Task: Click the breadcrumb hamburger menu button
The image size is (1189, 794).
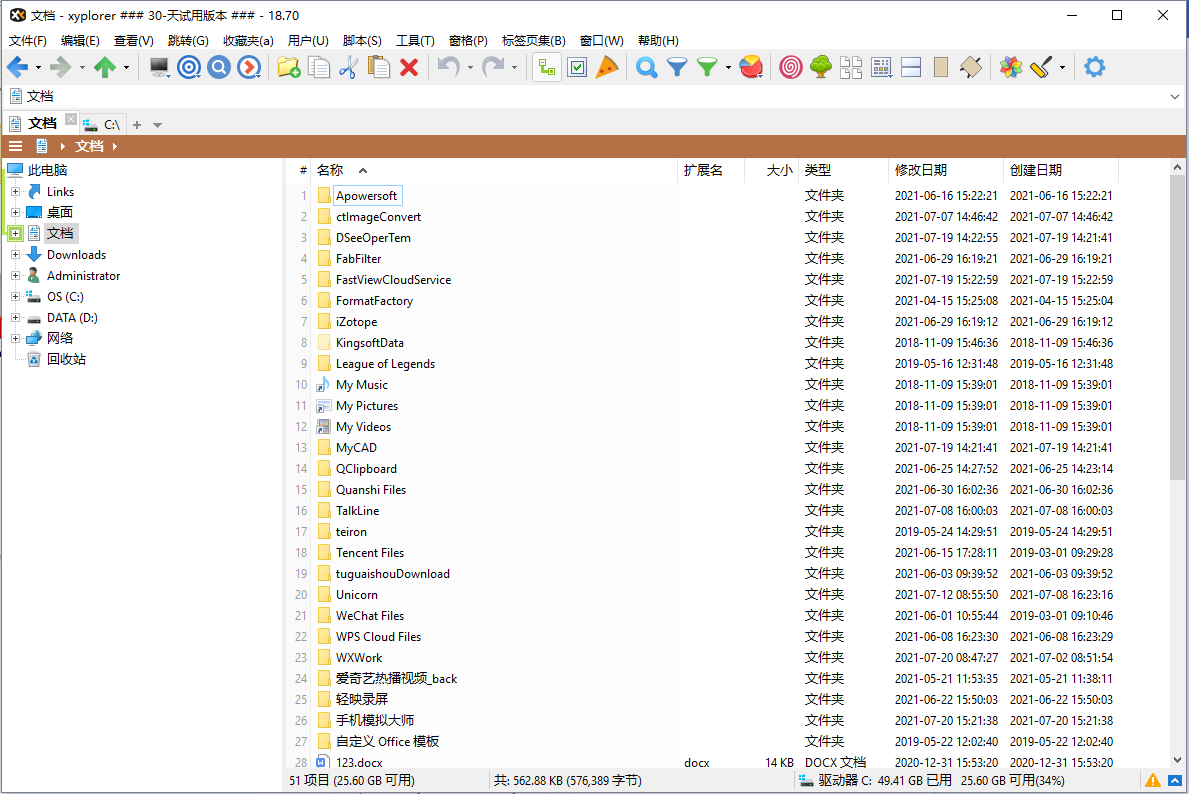Action: (15, 146)
